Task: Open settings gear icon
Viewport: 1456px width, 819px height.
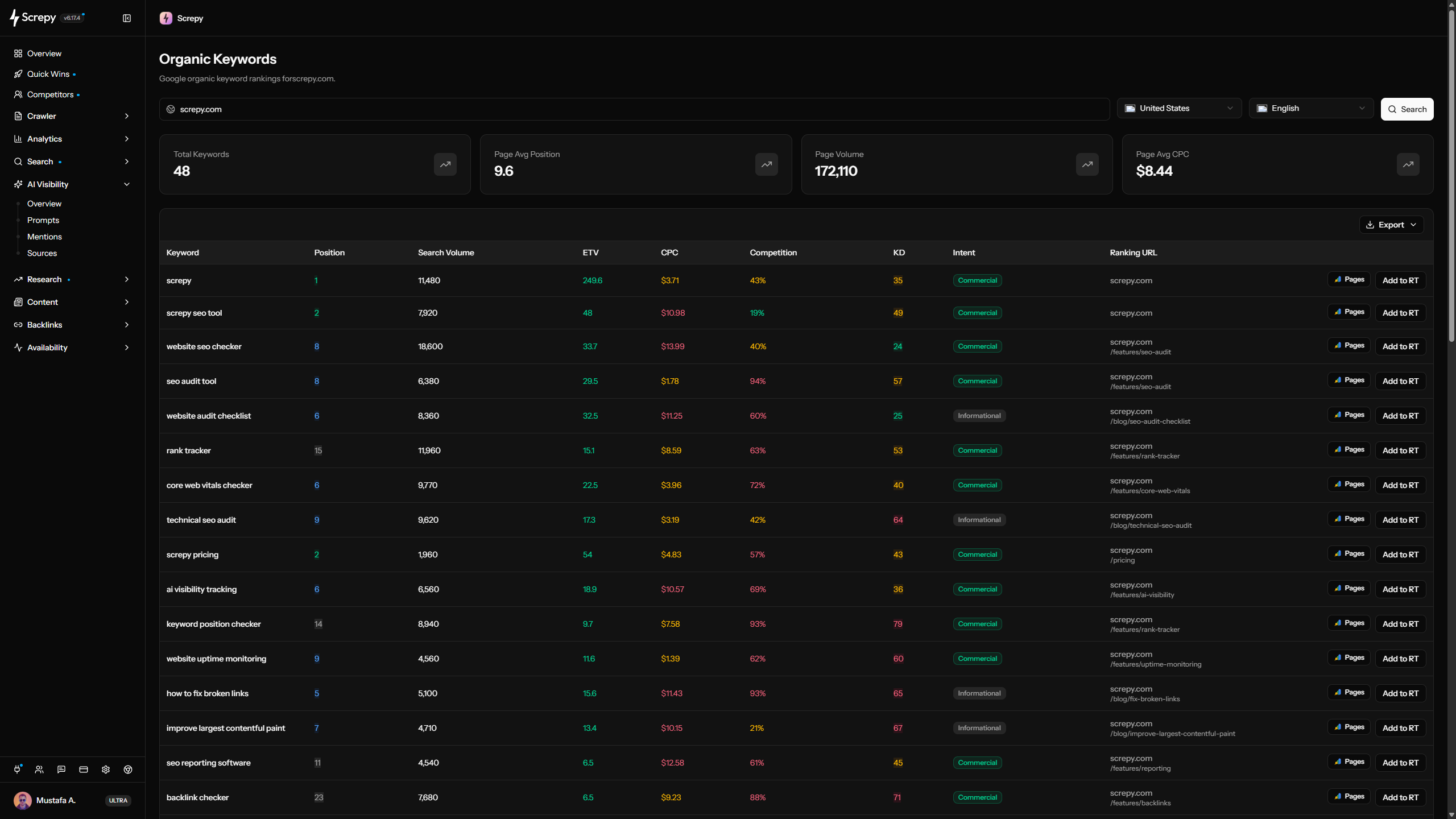Action: pos(106,770)
